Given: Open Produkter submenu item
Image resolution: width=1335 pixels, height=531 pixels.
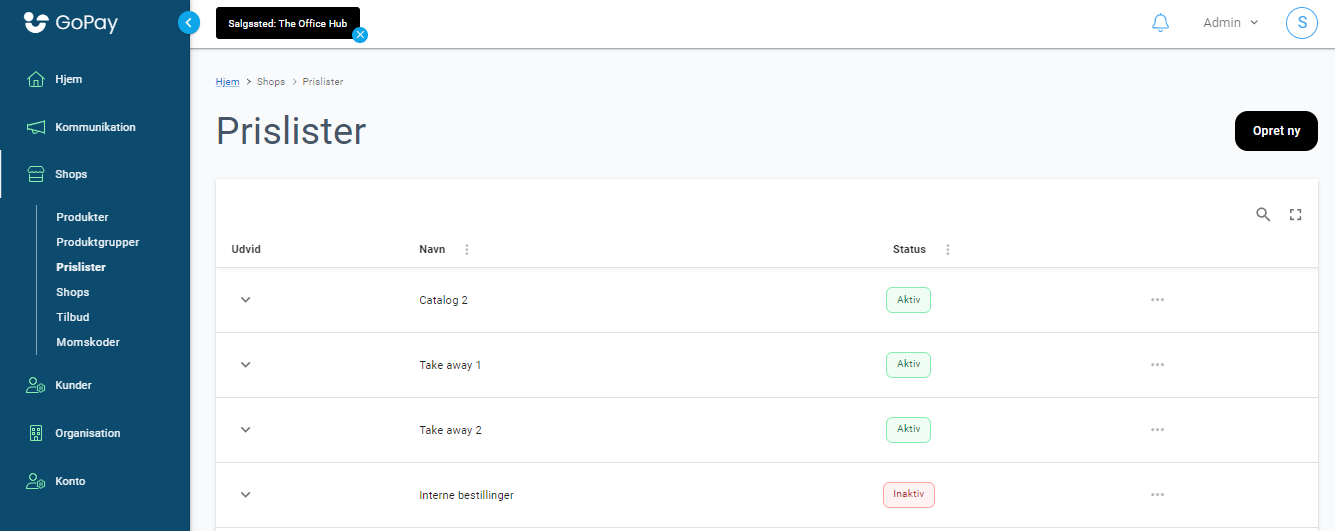Looking at the screenshot, I should pos(82,217).
